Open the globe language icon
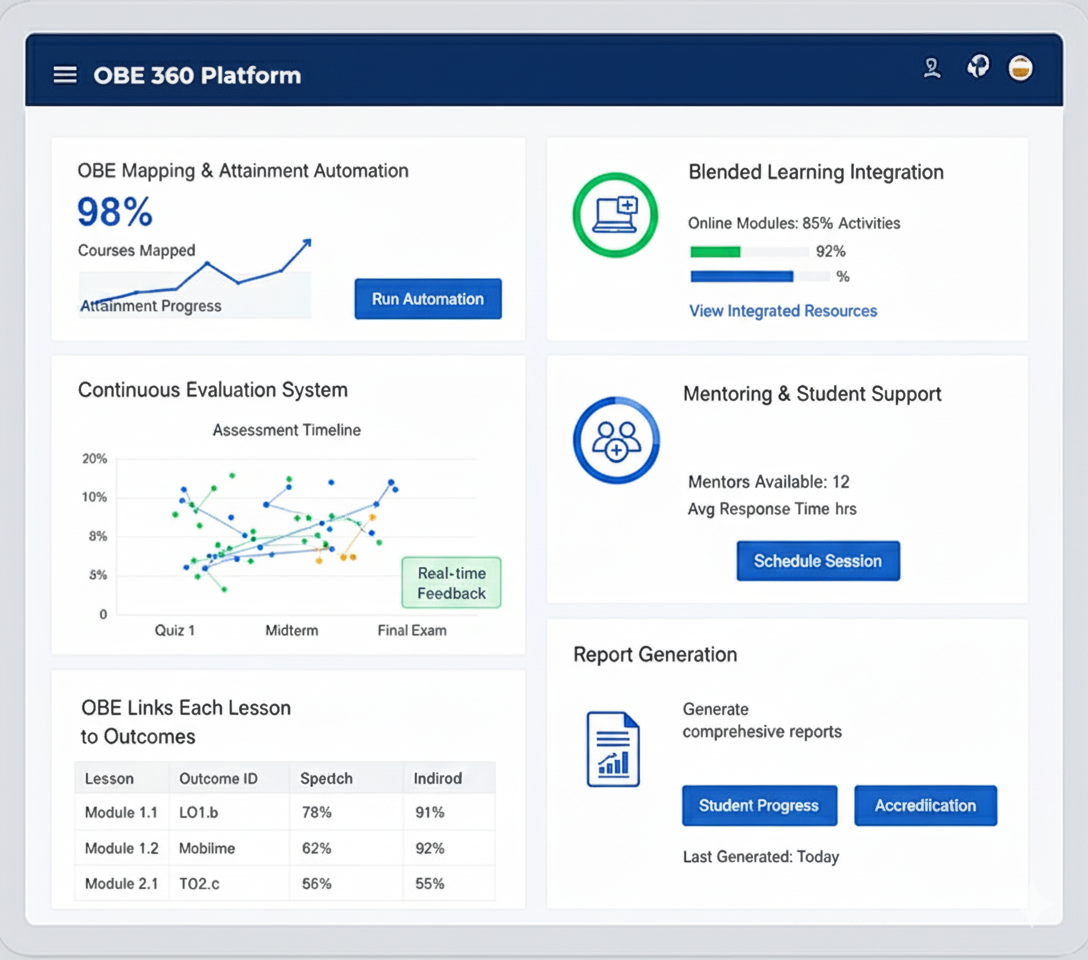The image size is (1088, 960). point(977,67)
